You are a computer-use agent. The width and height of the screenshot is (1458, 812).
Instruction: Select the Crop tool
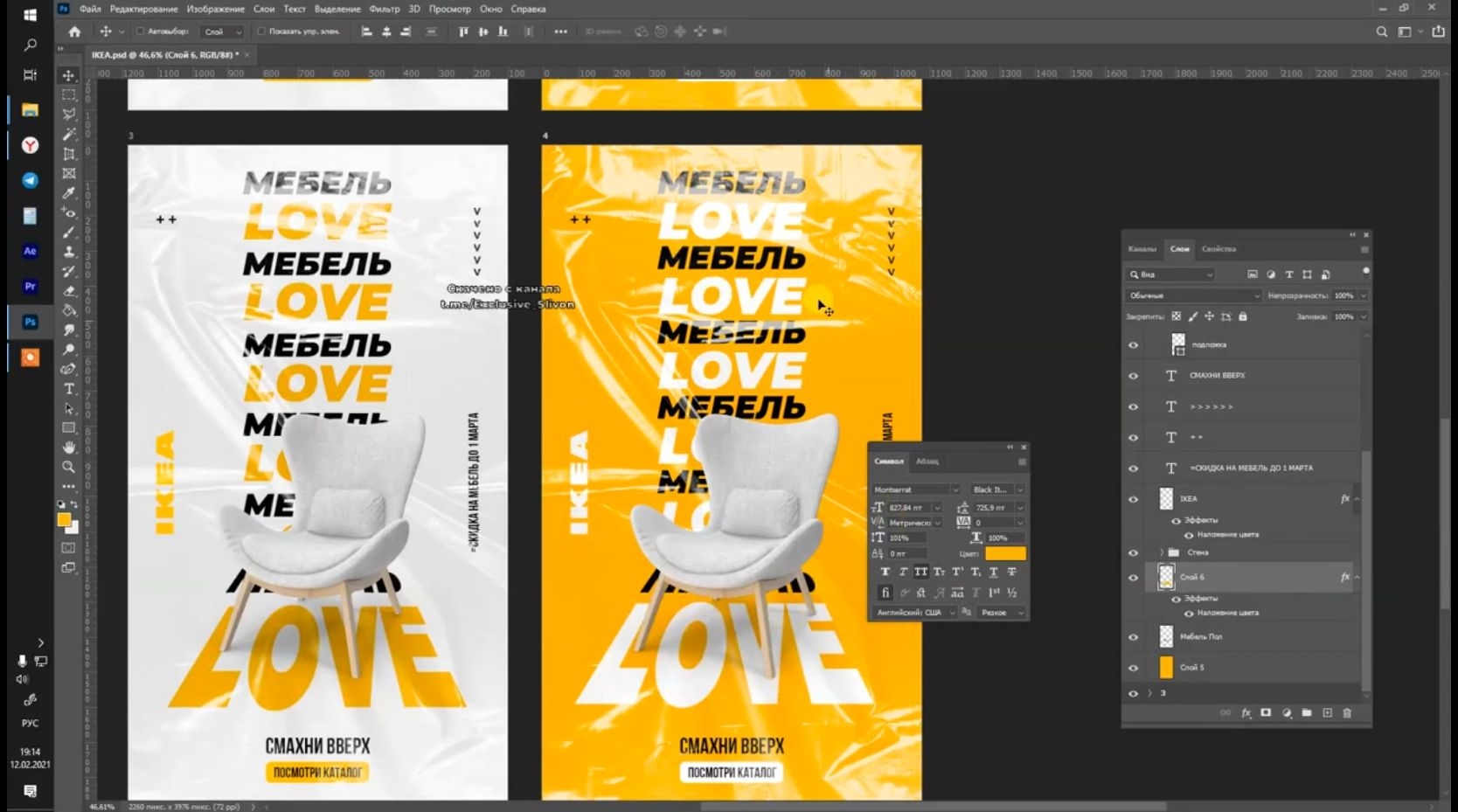pyautogui.click(x=68, y=154)
